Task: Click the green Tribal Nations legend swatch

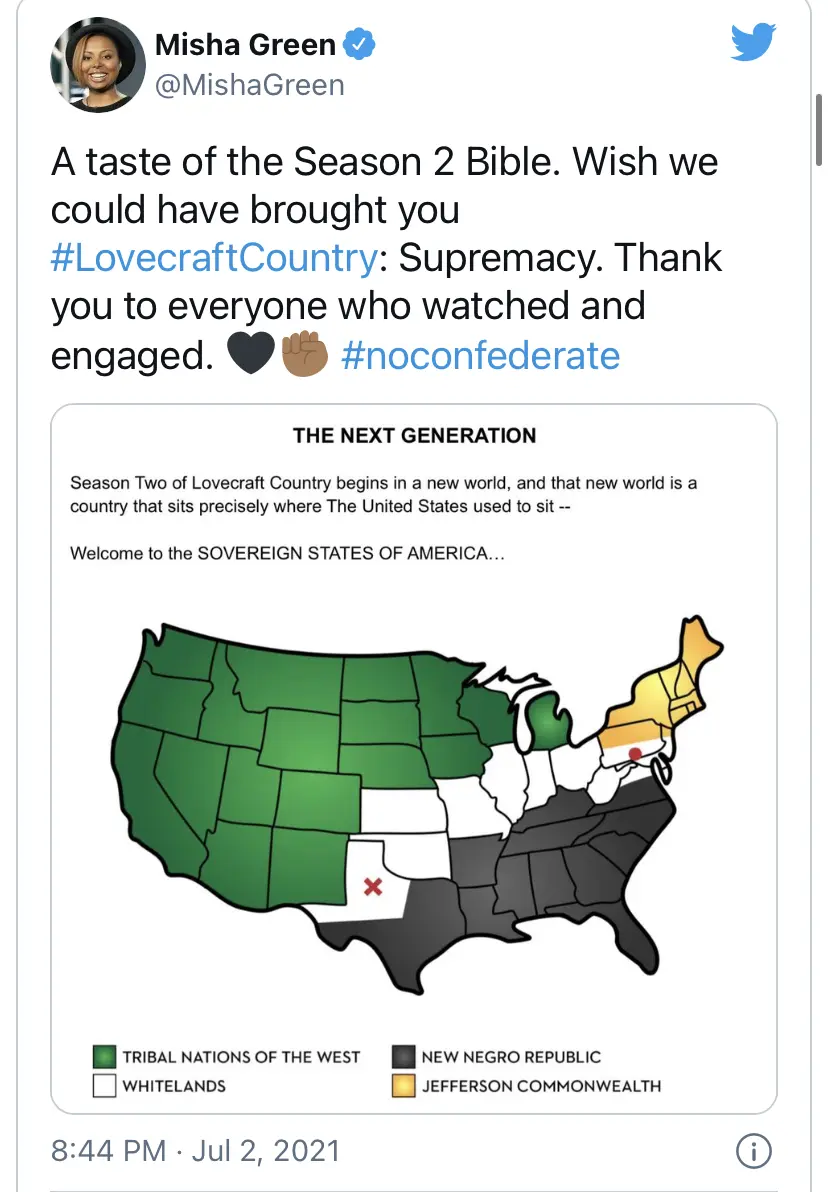Action: pos(104,1057)
